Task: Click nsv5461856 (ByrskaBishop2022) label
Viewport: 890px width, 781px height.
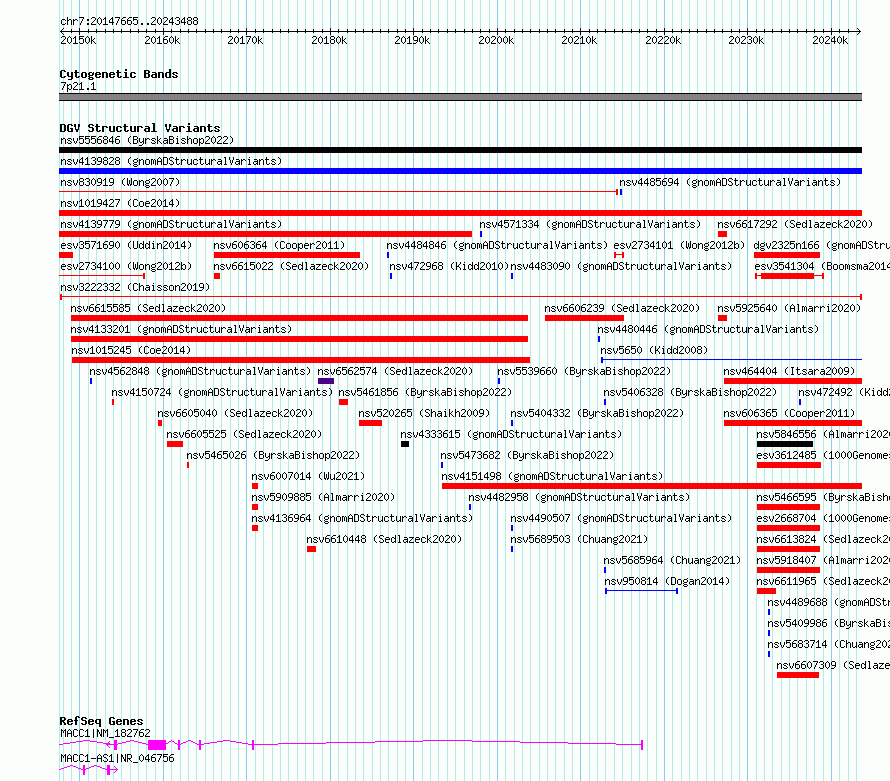Action: pyautogui.click(x=426, y=392)
